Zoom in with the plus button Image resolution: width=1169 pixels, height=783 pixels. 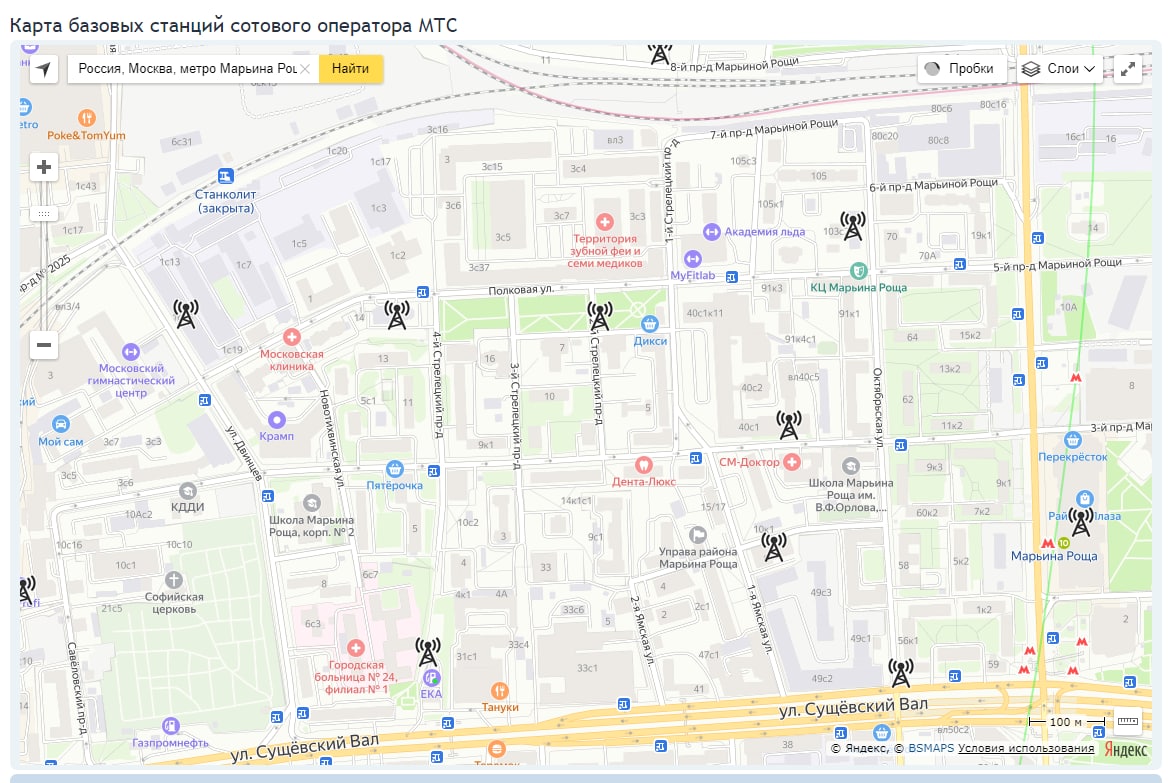[x=44, y=167]
